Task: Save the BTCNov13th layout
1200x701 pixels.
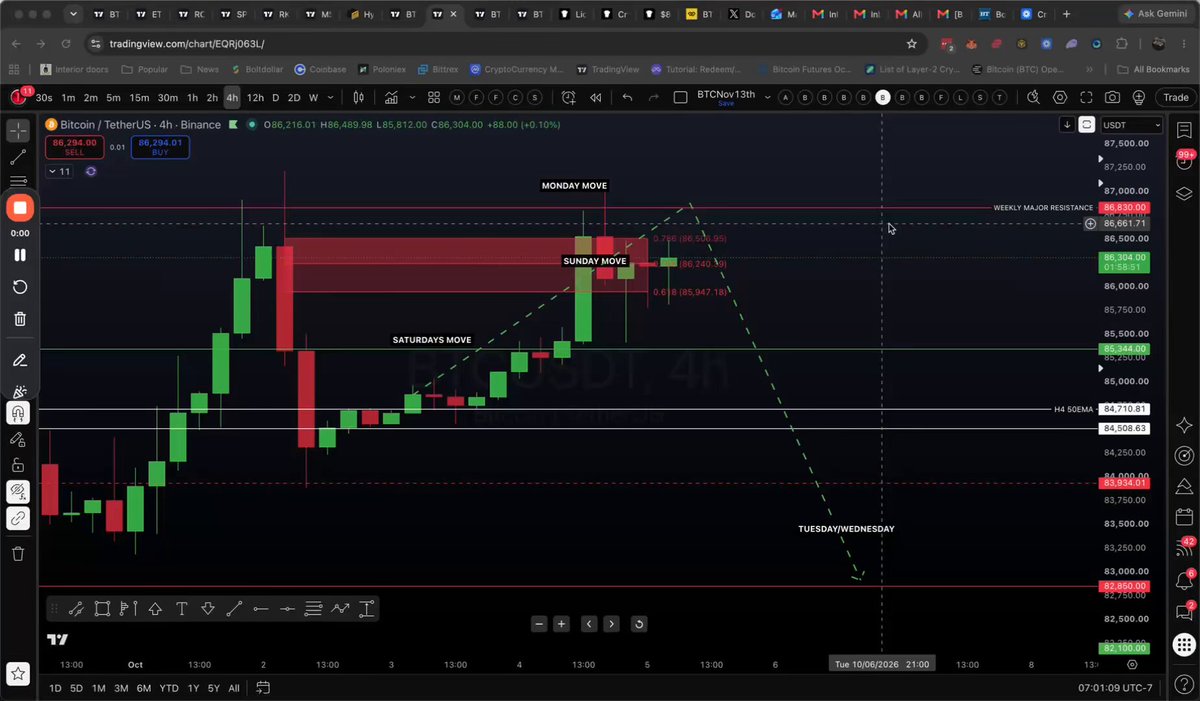Action: coord(726,104)
